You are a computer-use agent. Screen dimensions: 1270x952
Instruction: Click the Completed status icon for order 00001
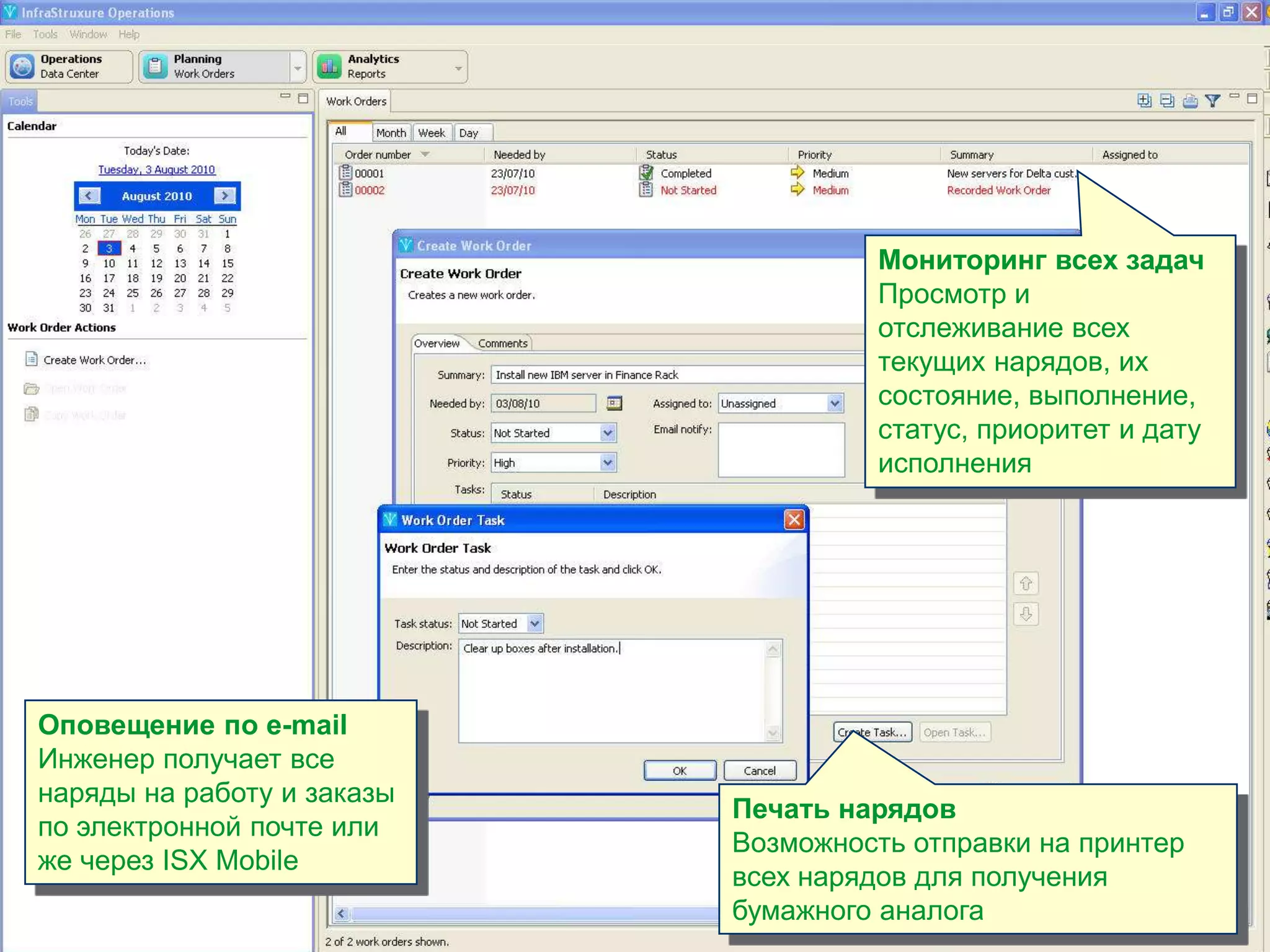646,173
